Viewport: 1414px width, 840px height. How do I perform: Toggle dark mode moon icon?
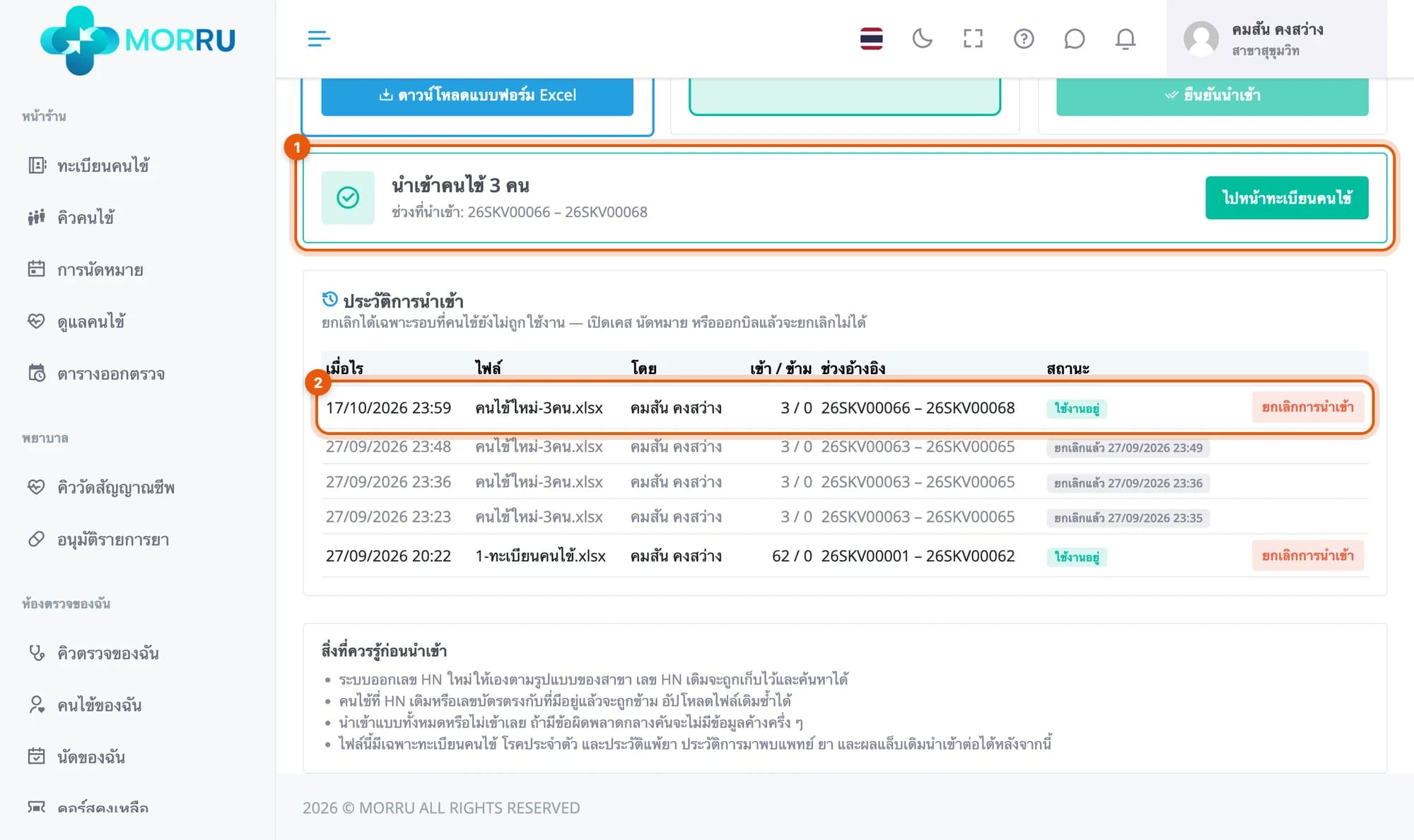click(922, 38)
